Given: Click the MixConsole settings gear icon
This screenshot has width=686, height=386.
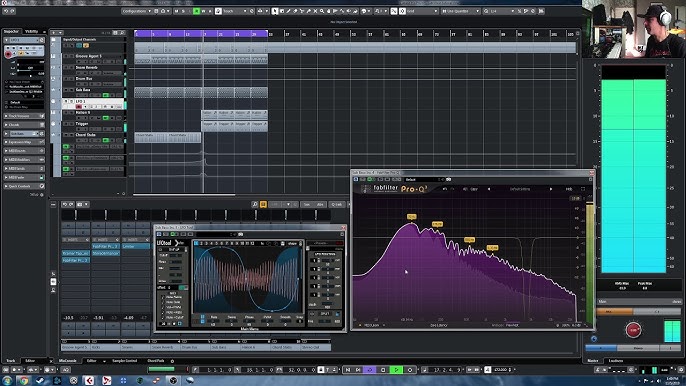Looking at the screenshot, I should pyautogui.click(x=172, y=361).
